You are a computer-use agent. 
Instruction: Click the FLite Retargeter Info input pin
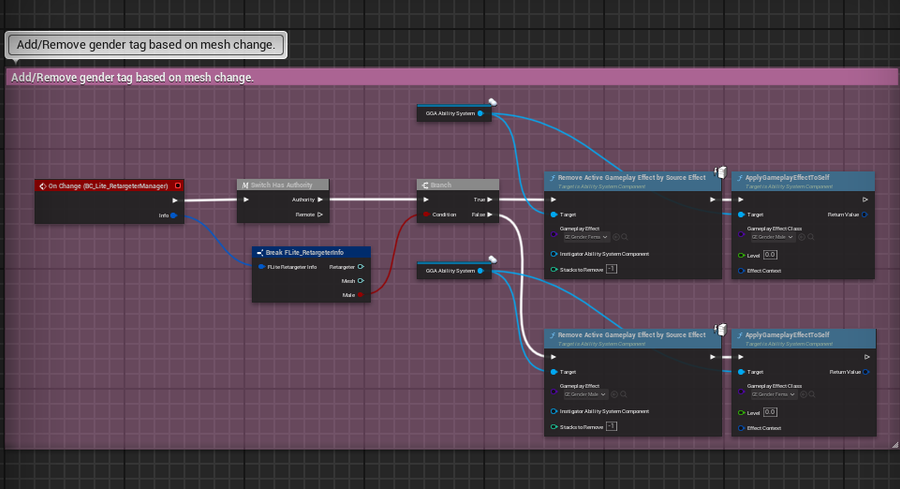coord(262,267)
